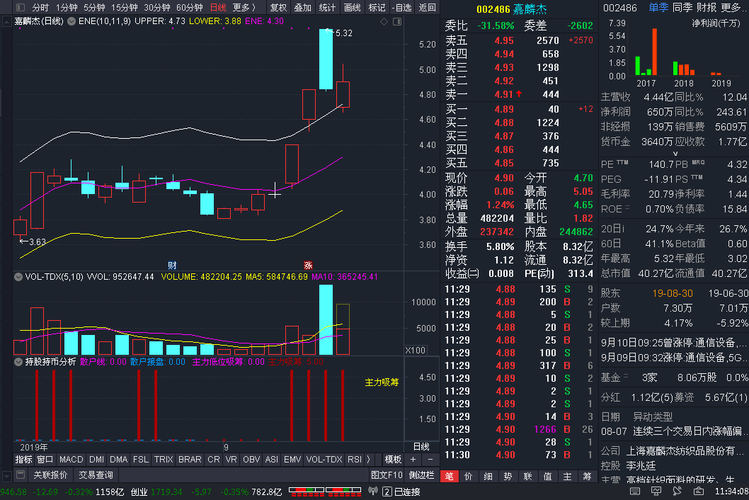Switch financials to 单季 view
The height and width of the screenshot is (500, 749).
(x=658, y=7)
